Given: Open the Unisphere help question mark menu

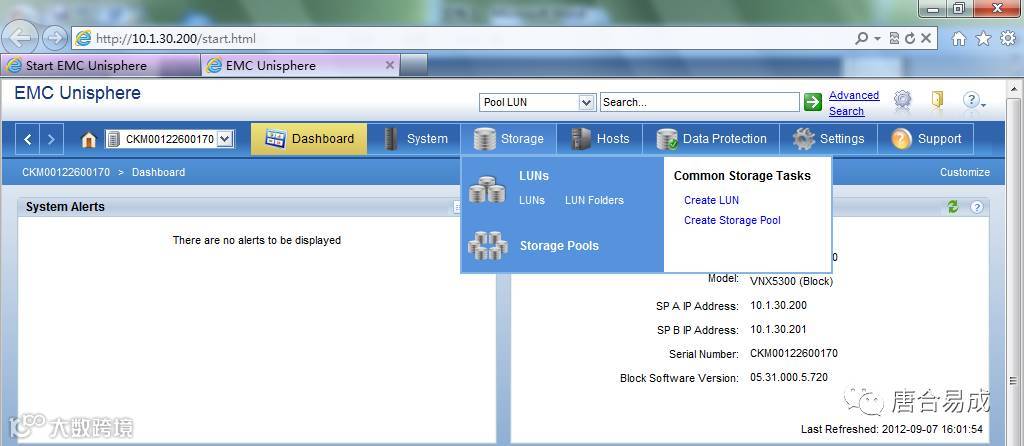Looking at the screenshot, I should (x=973, y=100).
